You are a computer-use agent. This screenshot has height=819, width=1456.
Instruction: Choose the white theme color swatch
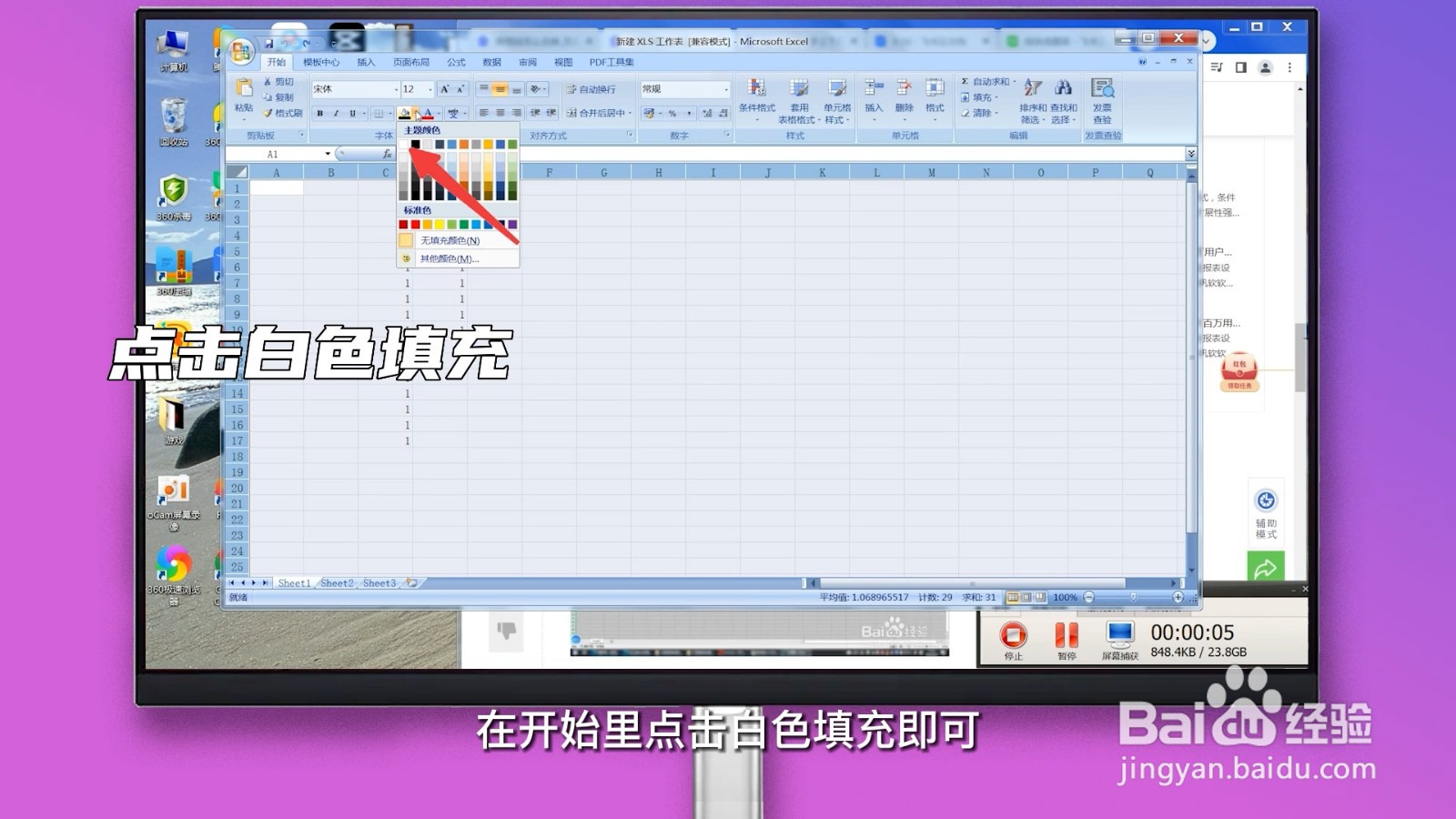click(403, 144)
